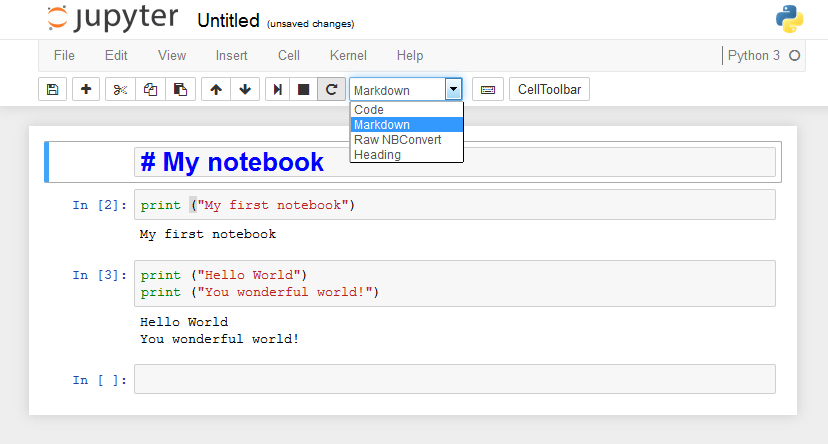Click the empty last code cell
The image size is (828, 444).
tap(455, 379)
